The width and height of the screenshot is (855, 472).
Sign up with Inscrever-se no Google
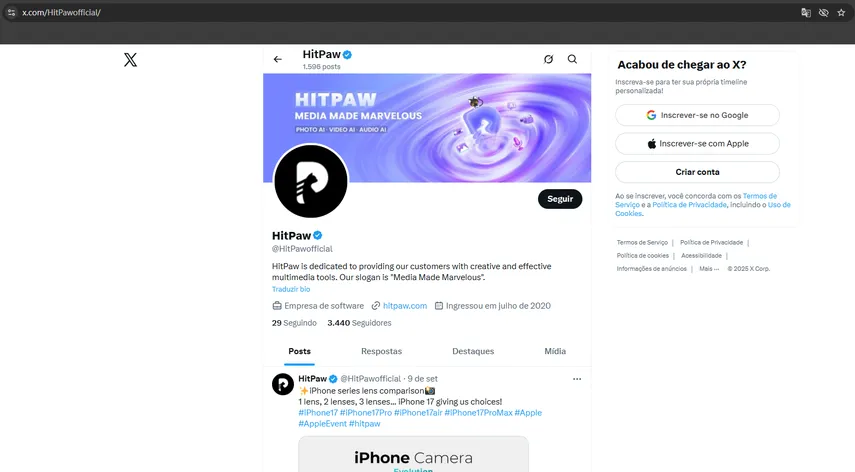697,115
